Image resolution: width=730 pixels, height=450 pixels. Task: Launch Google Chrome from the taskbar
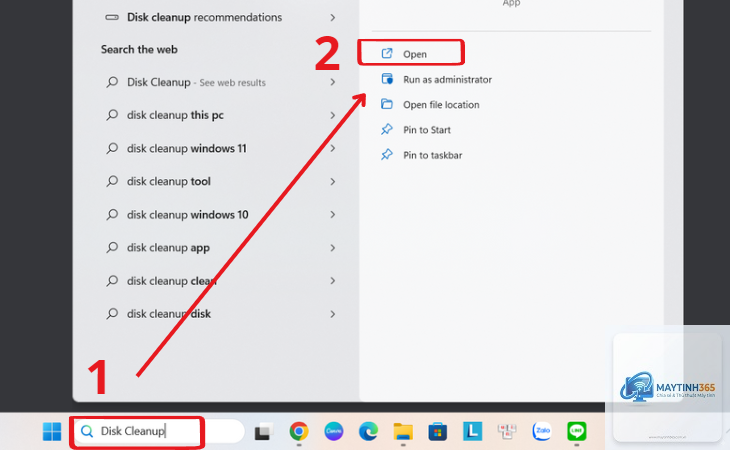coord(299,431)
